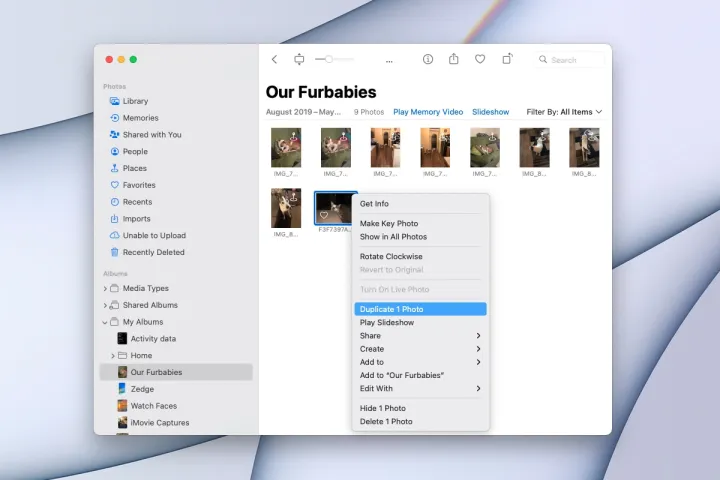The height and width of the screenshot is (480, 720).
Task: Choose Make Key Photo
Action: [420, 223]
